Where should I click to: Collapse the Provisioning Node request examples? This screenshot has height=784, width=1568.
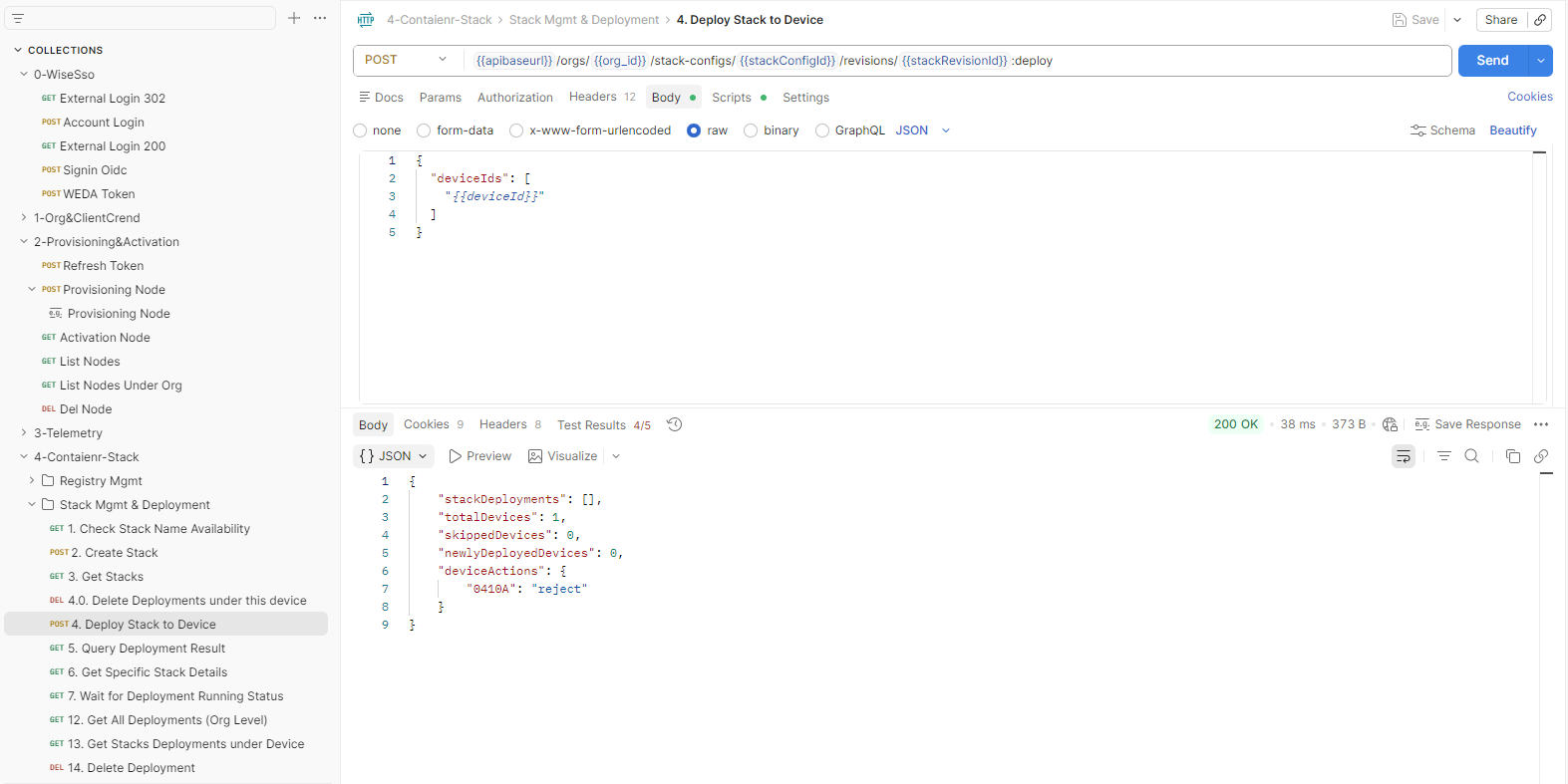click(x=32, y=290)
